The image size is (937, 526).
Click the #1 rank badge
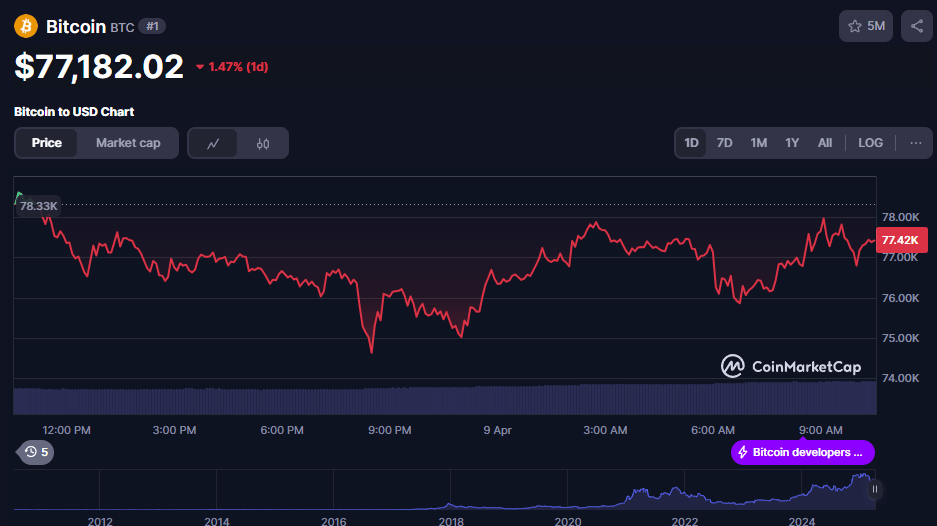152,26
